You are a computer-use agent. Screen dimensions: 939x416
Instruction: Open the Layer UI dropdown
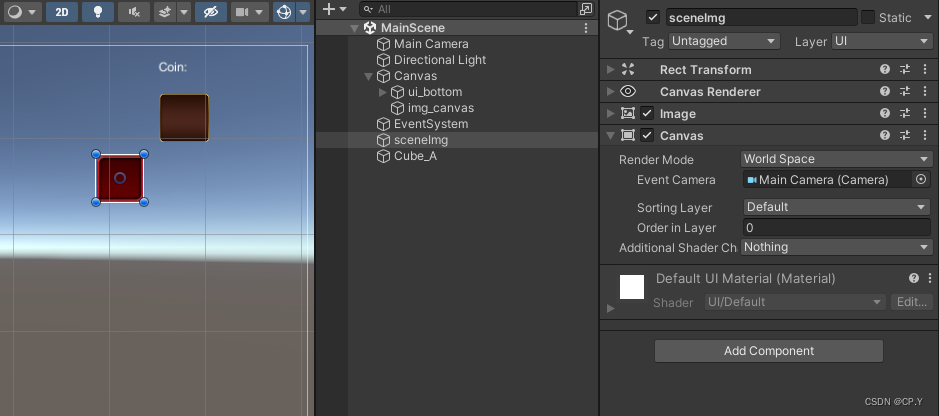(x=881, y=41)
